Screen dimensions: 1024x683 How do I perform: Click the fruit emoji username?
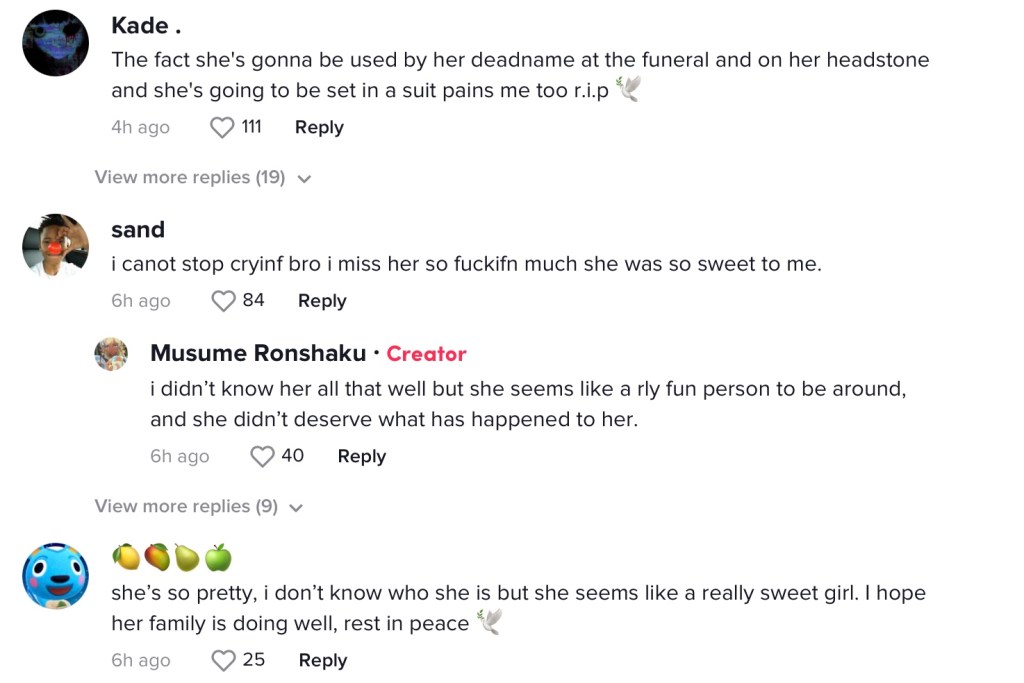(171, 557)
